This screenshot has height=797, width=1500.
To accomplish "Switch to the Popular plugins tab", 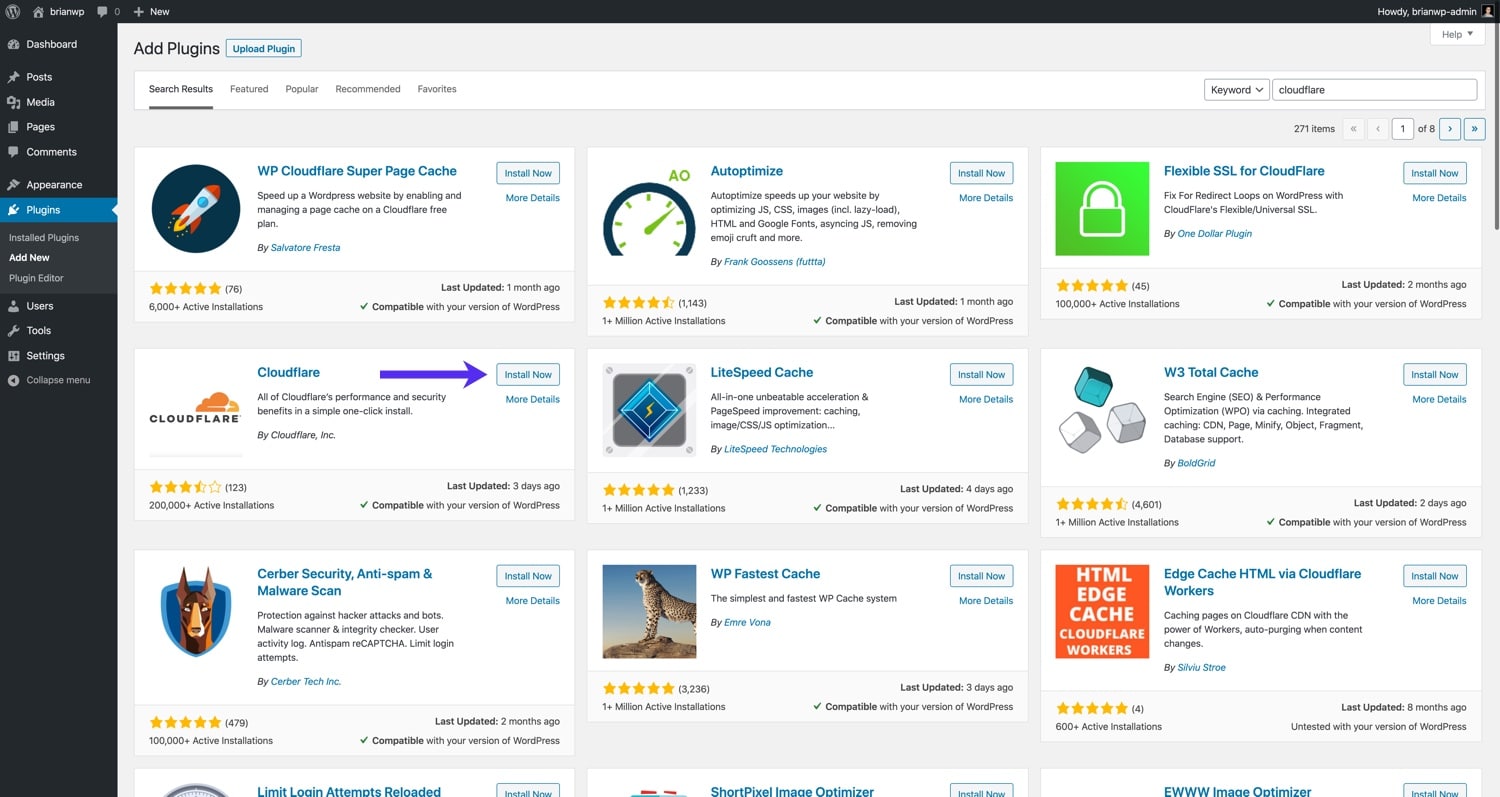I will [301, 89].
